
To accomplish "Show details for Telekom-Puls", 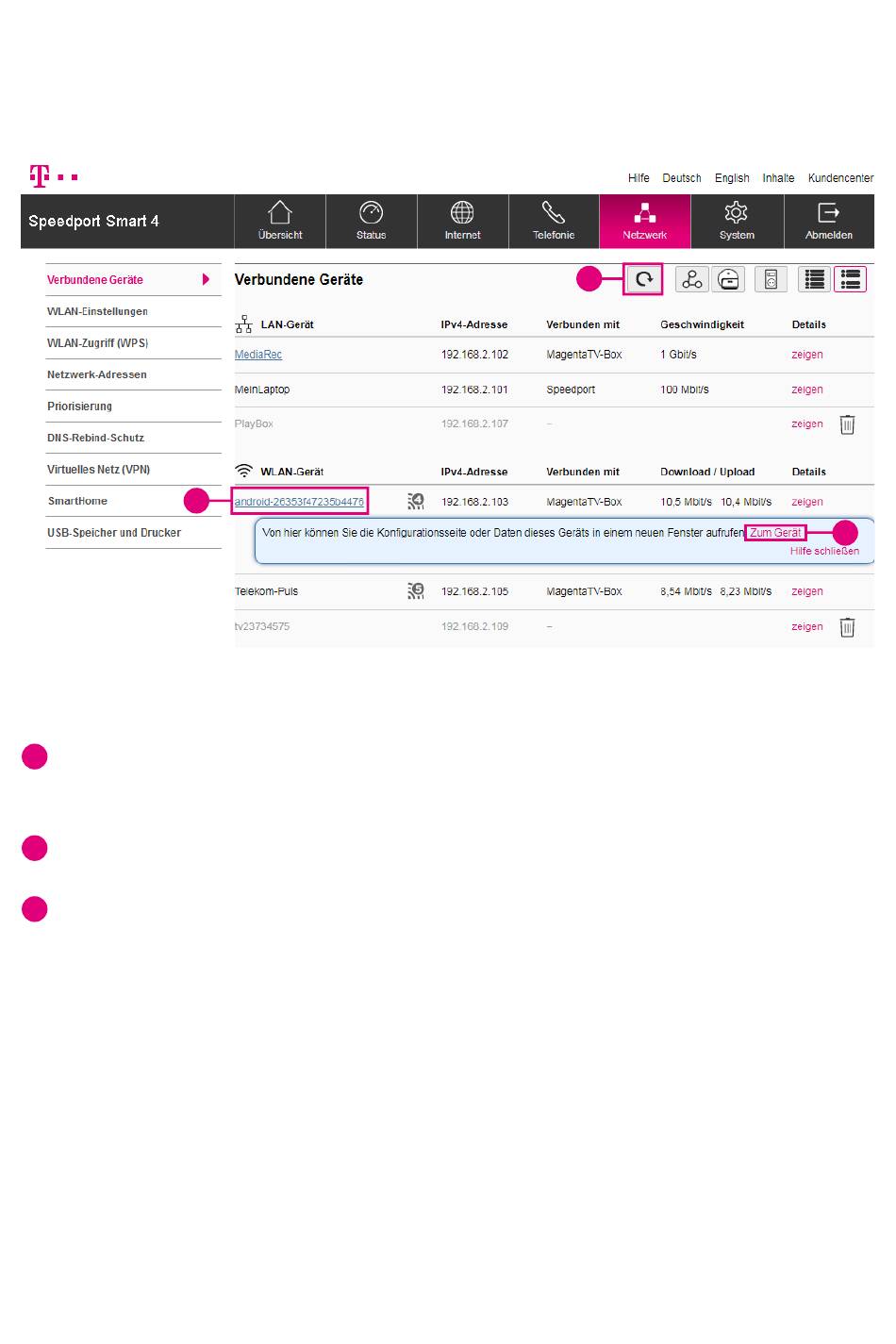I will click(x=807, y=591).
